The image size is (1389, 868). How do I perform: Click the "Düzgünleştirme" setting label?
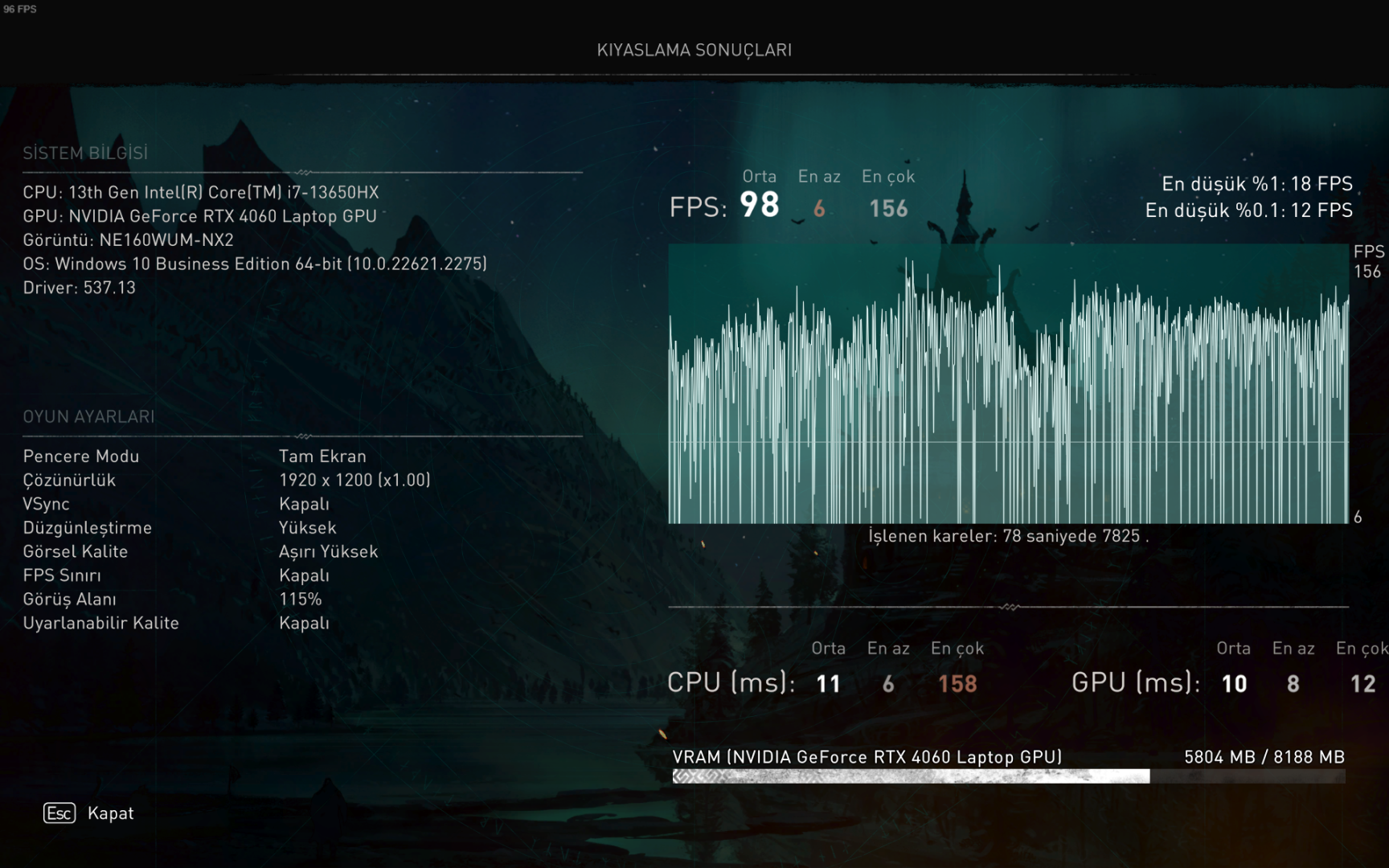[88, 528]
